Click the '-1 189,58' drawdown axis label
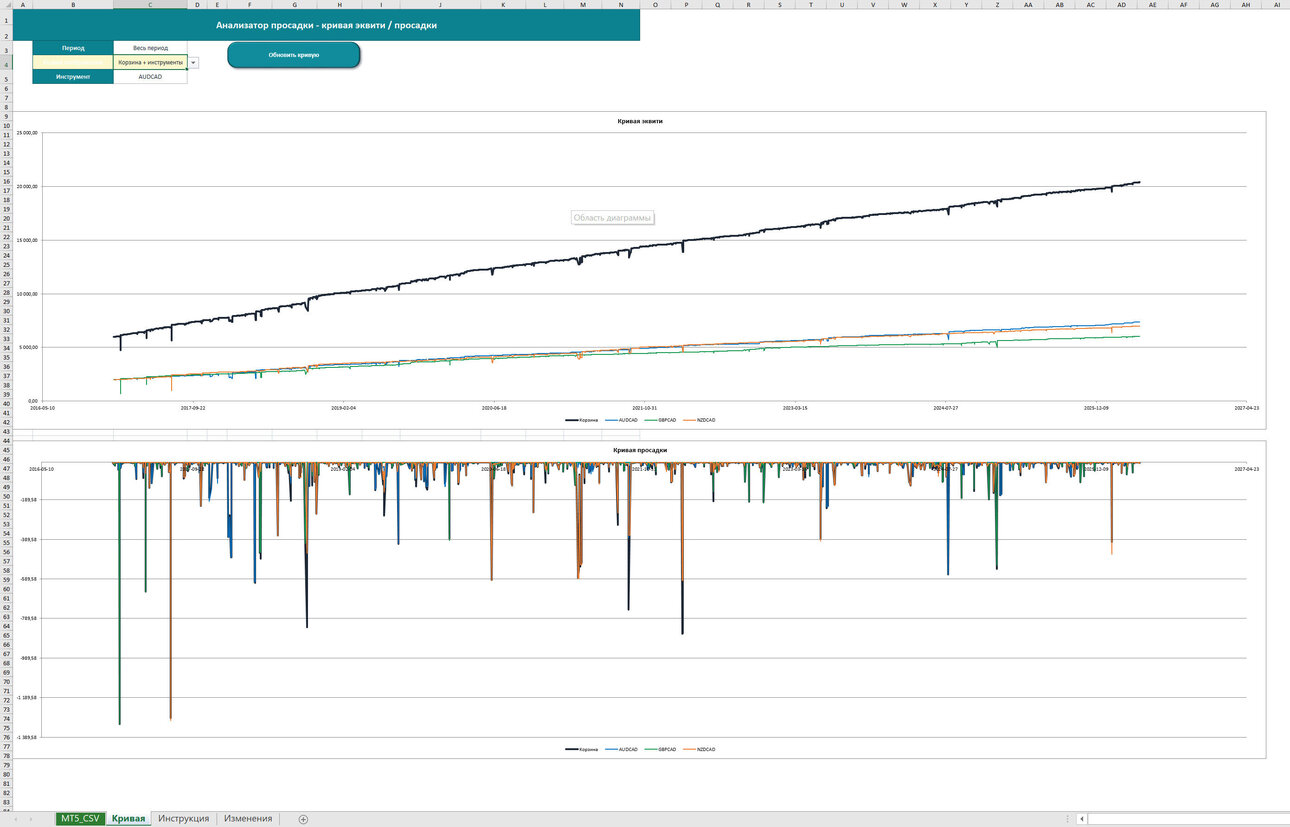This screenshot has width=1290, height=827. coord(25,697)
